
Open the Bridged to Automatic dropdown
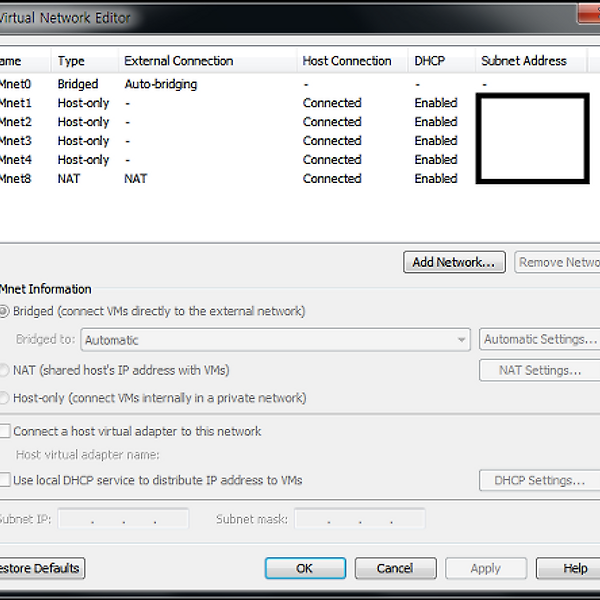(x=275, y=340)
